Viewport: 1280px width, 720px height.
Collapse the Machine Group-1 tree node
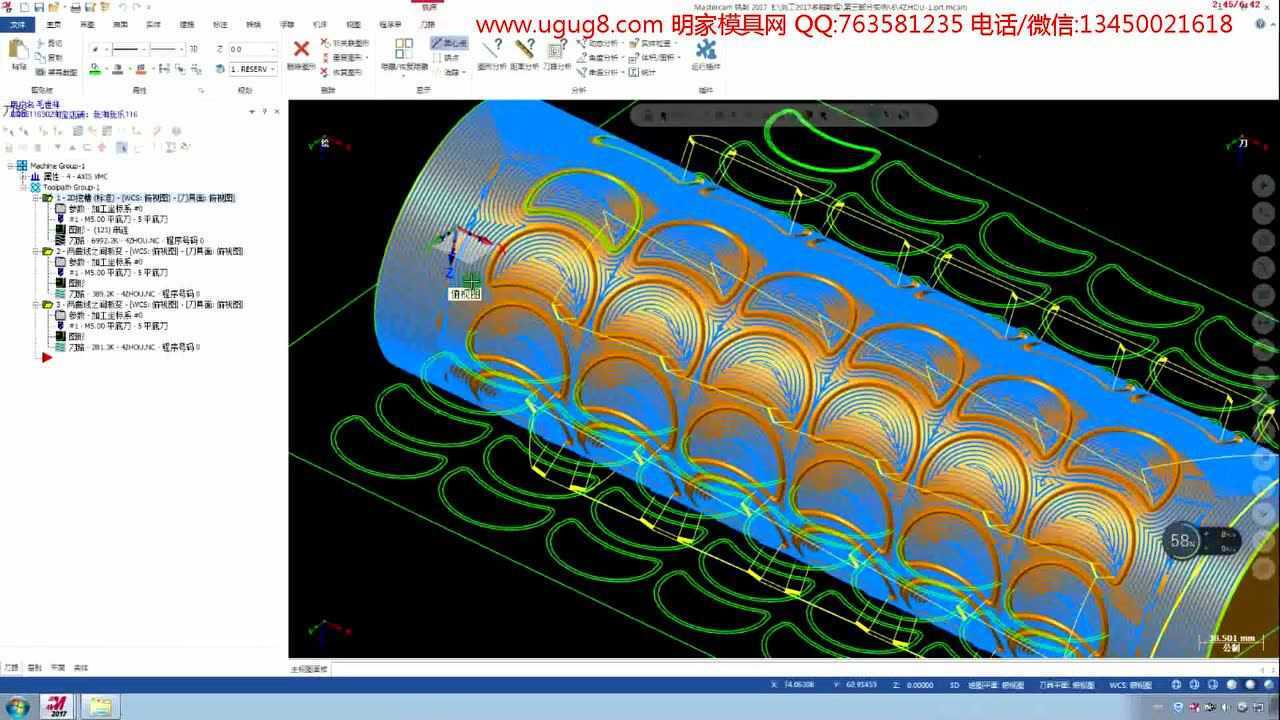click(x=10, y=166)
